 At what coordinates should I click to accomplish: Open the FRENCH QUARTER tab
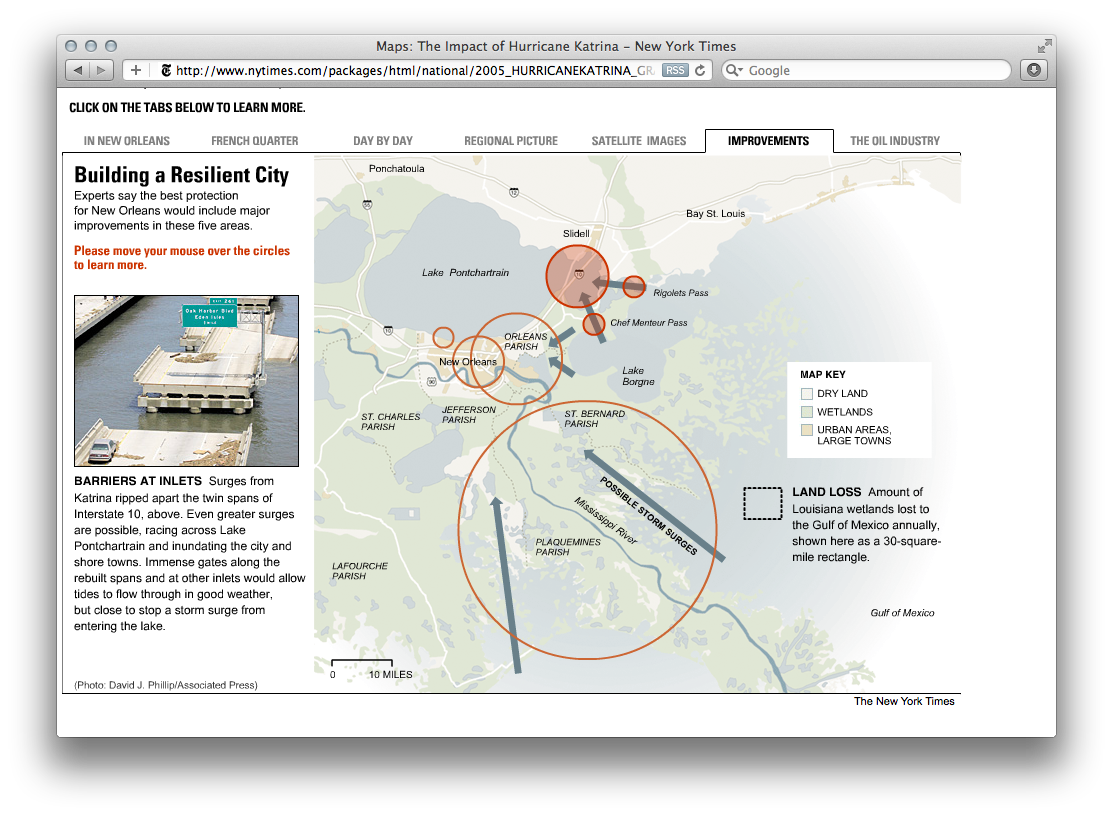click(x=254, y=141)
